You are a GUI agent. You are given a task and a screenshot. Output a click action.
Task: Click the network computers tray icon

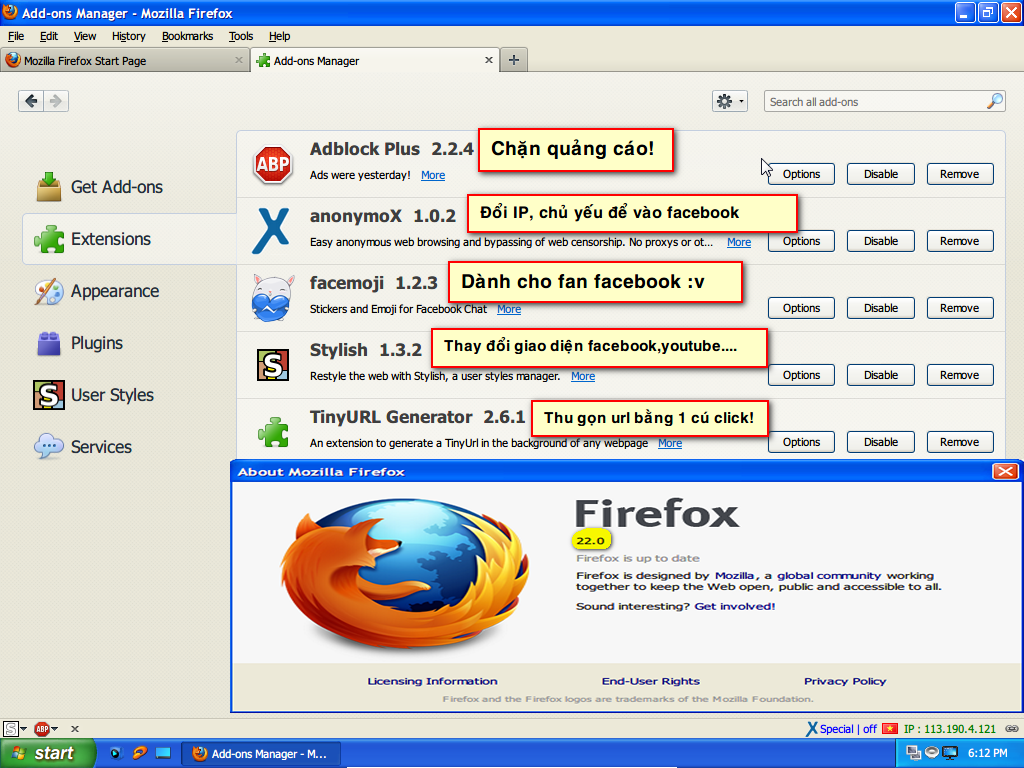(914, 753)
